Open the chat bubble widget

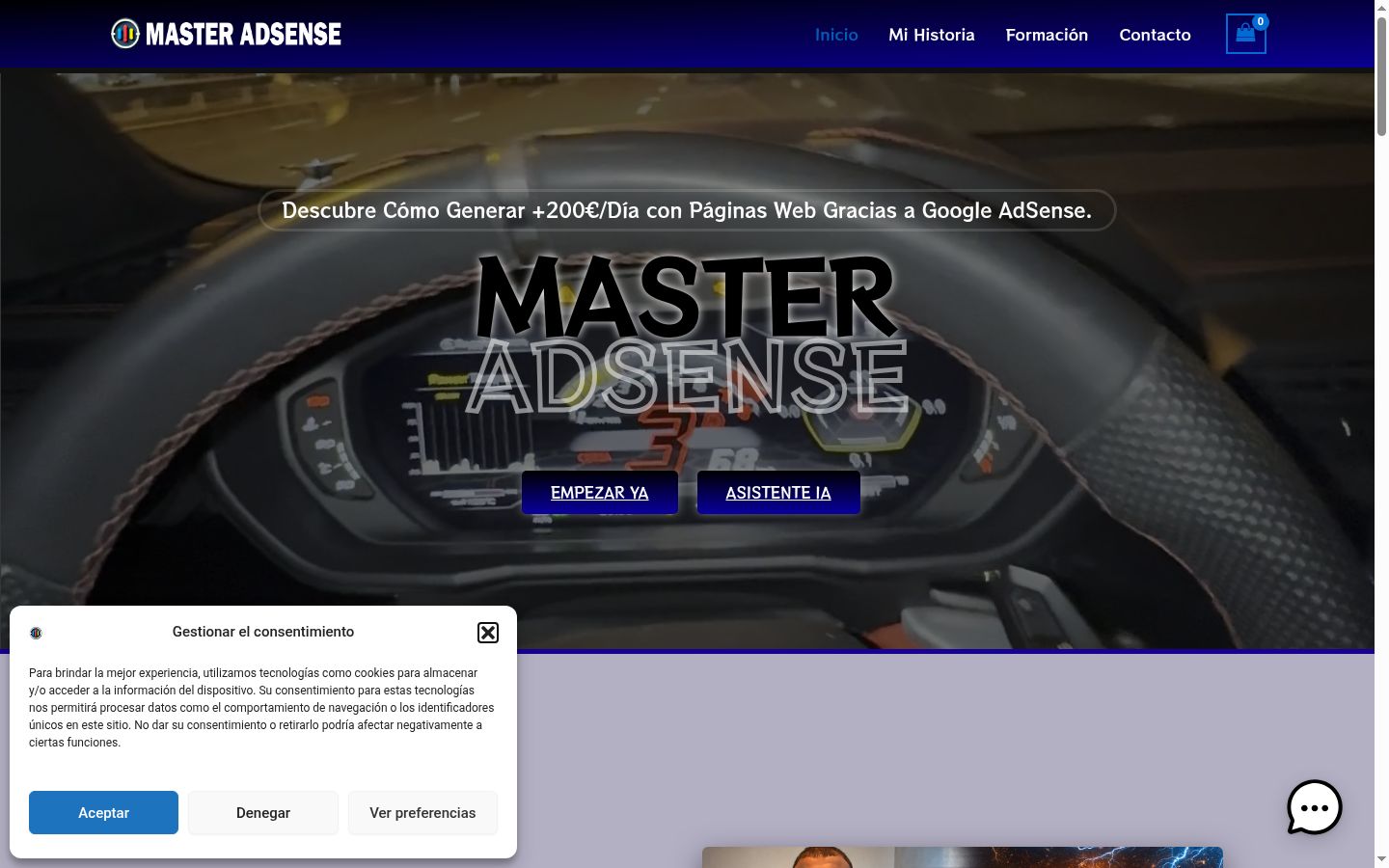coord(1315,807)
